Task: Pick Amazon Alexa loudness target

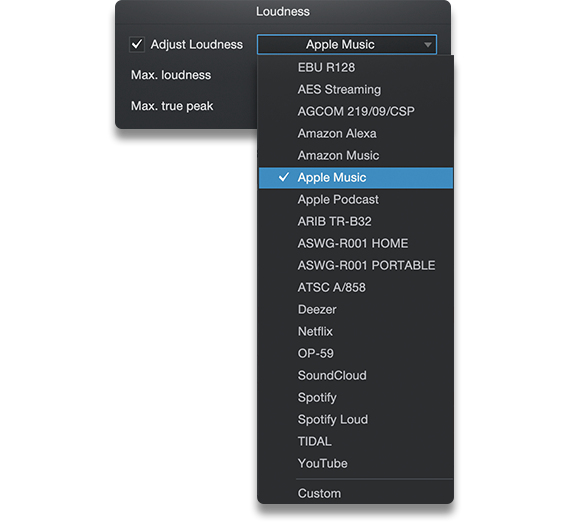Action: [356, 133]
